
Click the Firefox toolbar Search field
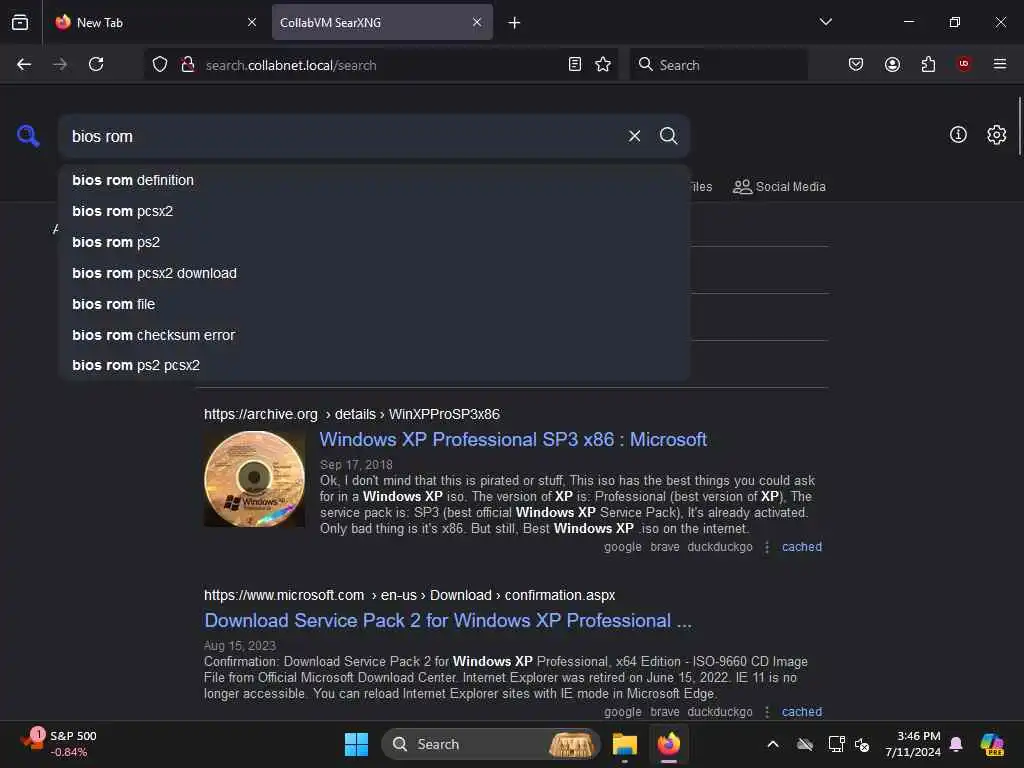click(x=718, y=65)
